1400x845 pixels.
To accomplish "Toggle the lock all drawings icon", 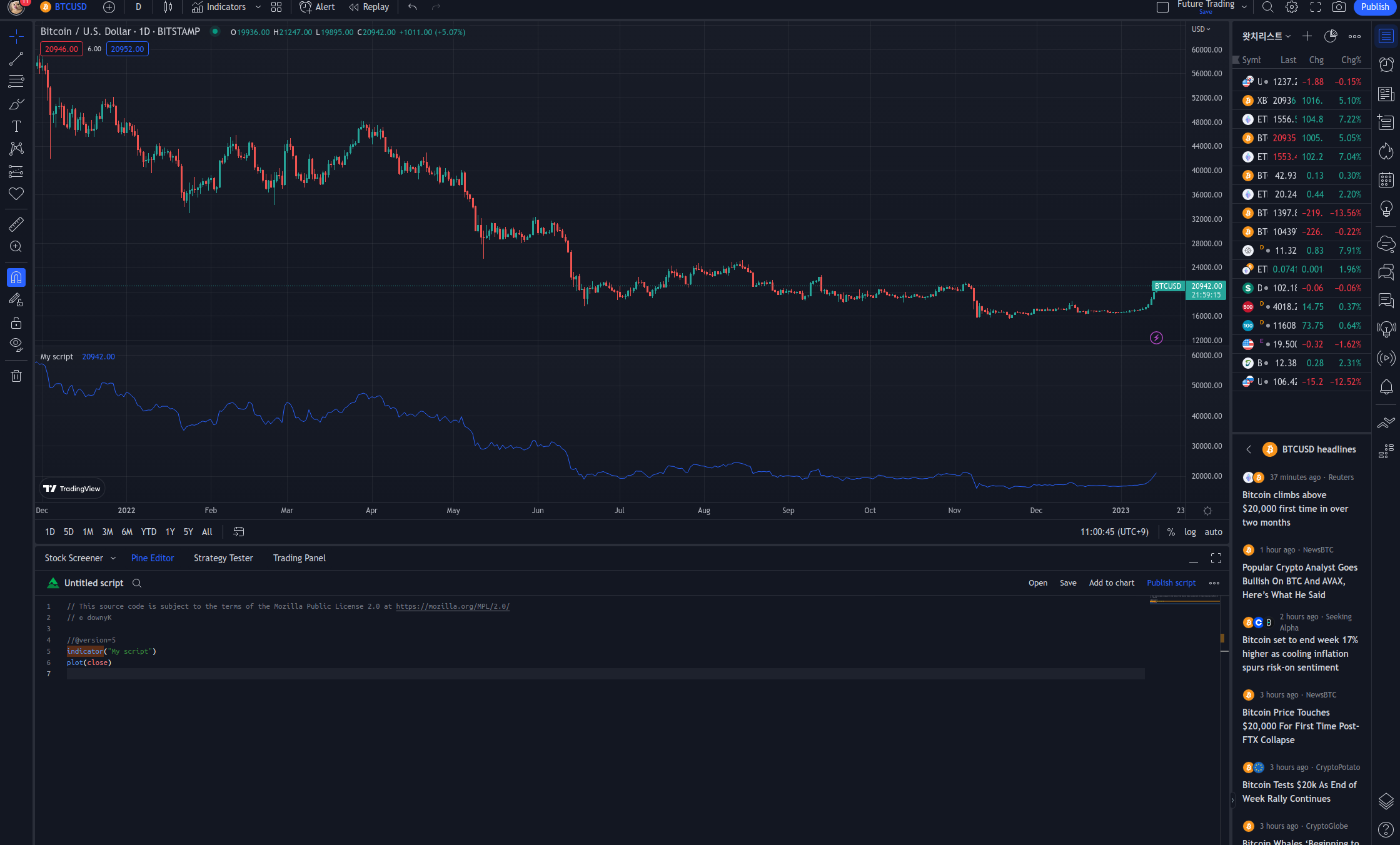I will pos(16,322).
